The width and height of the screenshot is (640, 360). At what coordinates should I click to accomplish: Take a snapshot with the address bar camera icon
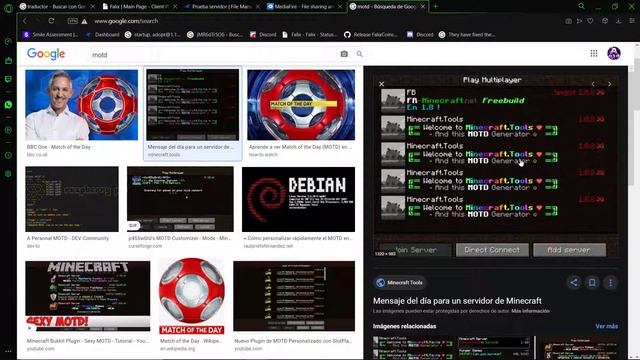[x=568, y=21]
